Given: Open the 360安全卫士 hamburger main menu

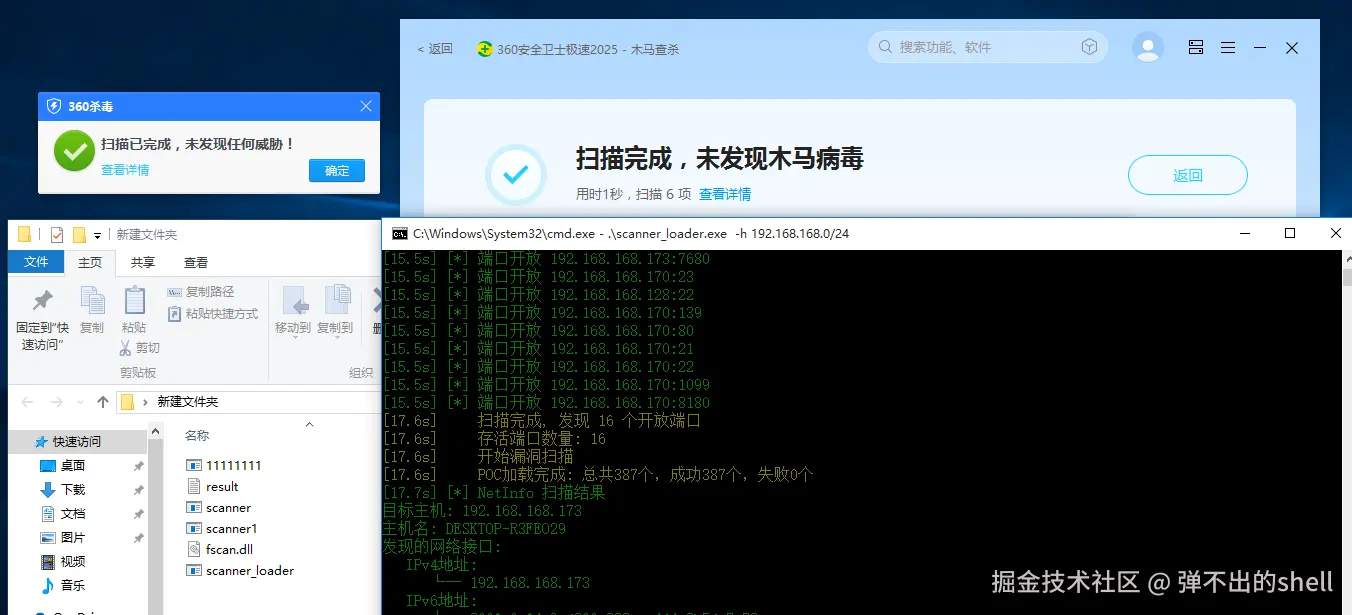Looking at the screenshot, I should point(1228,47).
